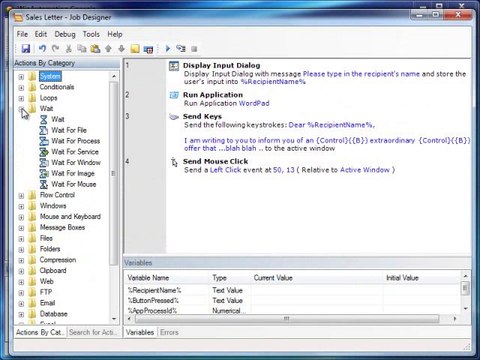The width and height of the screenshot is (480, 360).
Task: Click the Send Keys action icon
Action: 174,117
